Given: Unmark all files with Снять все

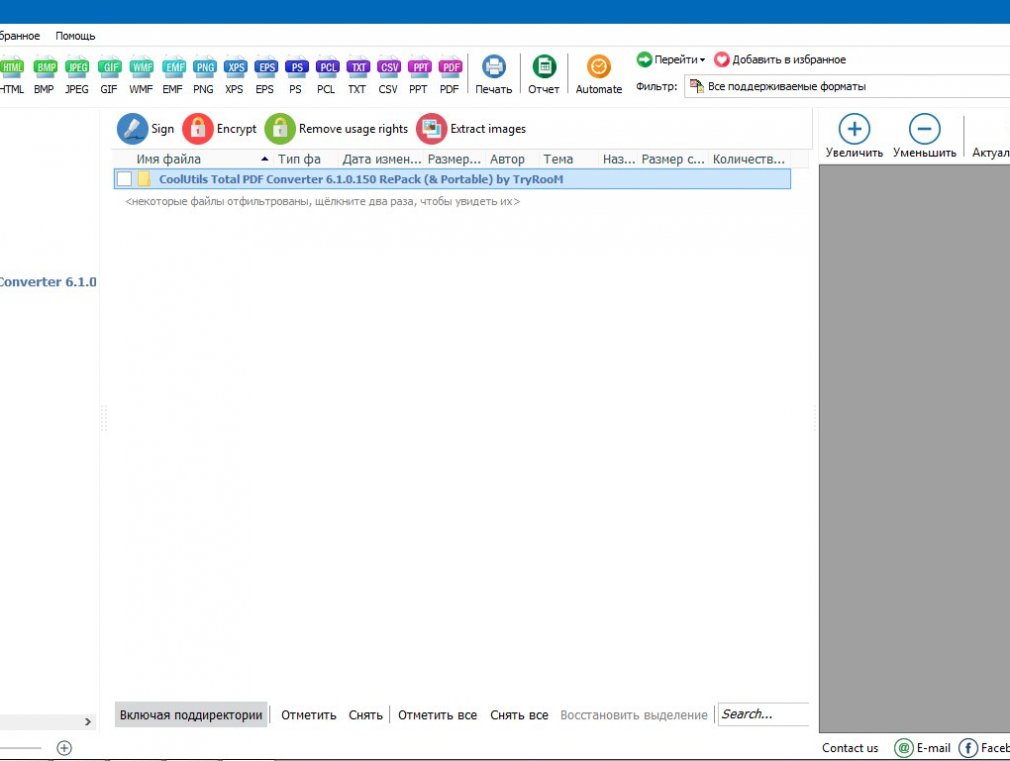Looking at the screenshot, I should (519, 715).
